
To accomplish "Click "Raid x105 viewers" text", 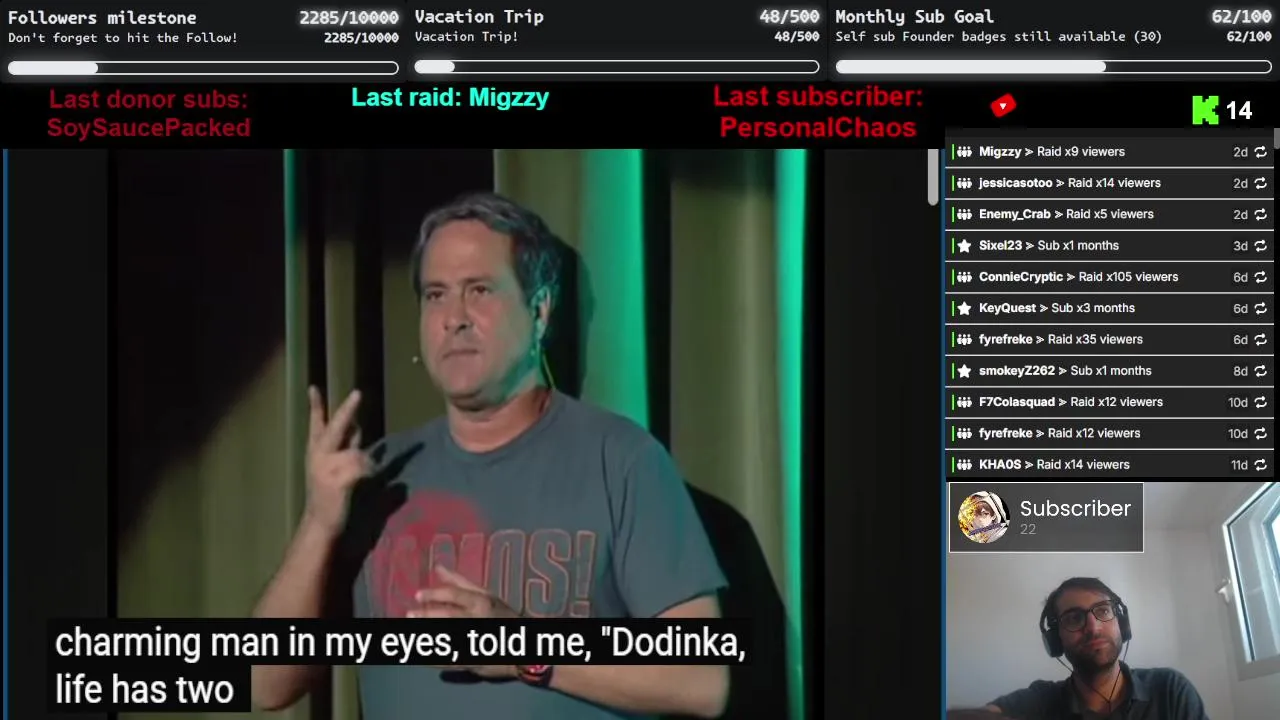I will (1128, 277).
